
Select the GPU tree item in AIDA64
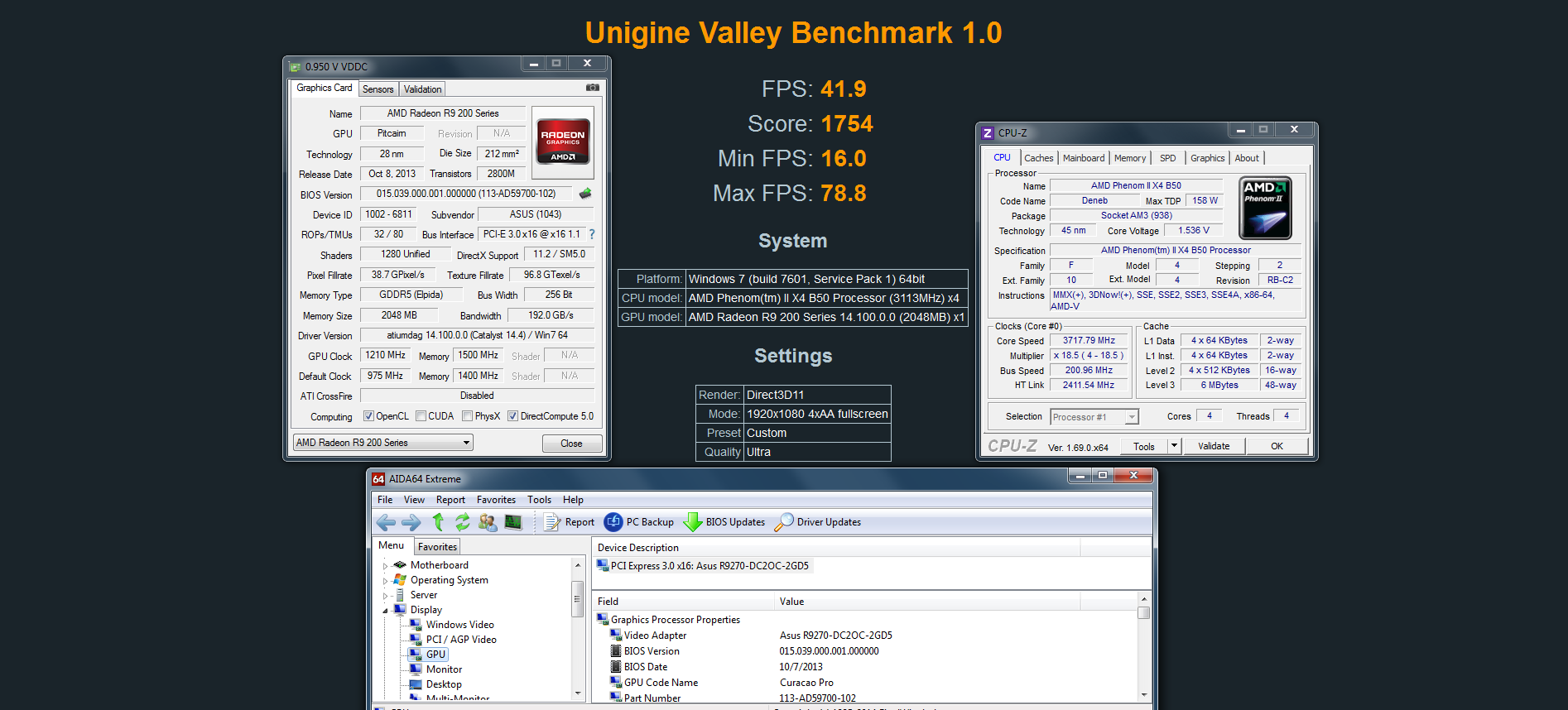(435, 655)
